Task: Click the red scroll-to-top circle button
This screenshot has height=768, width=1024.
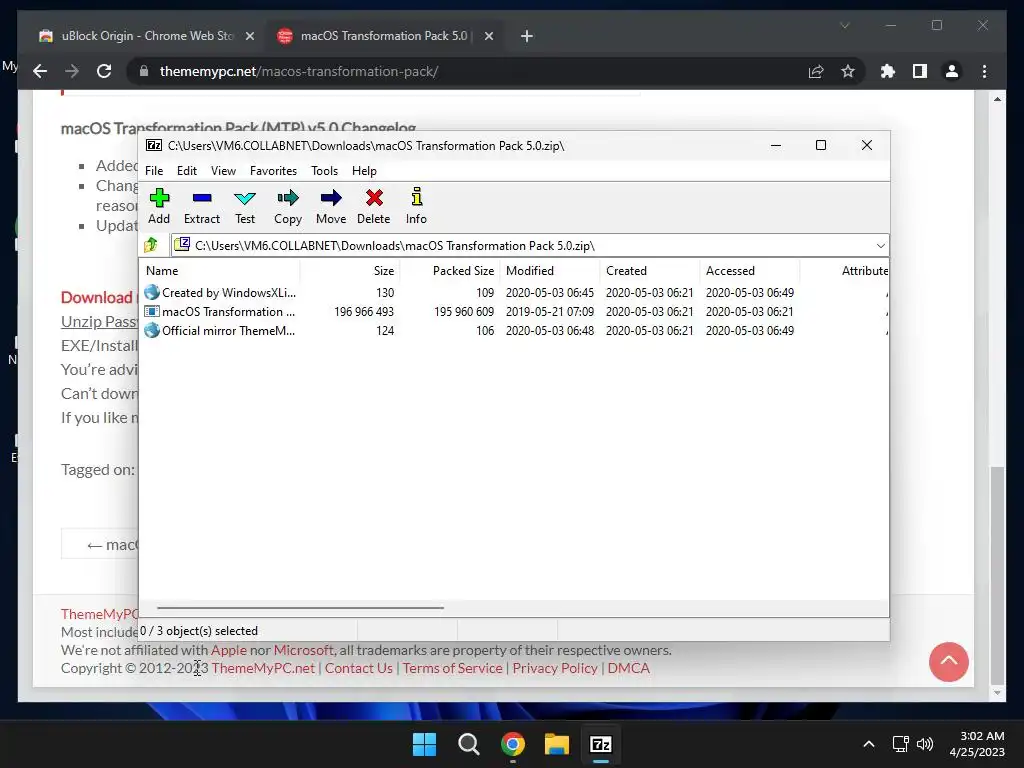Action: [x=948, y=662]
